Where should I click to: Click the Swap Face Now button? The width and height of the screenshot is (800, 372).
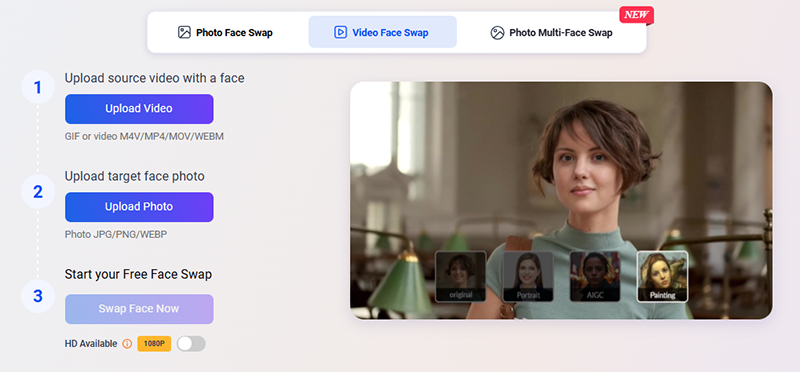tap(139, 309)
